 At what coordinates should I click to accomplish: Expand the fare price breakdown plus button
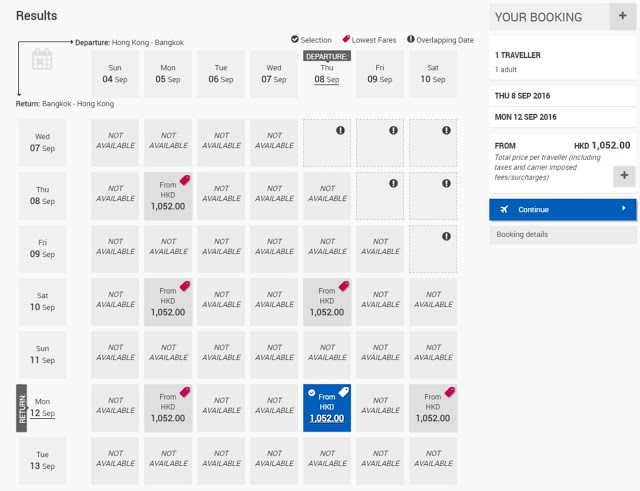point(623,175)
